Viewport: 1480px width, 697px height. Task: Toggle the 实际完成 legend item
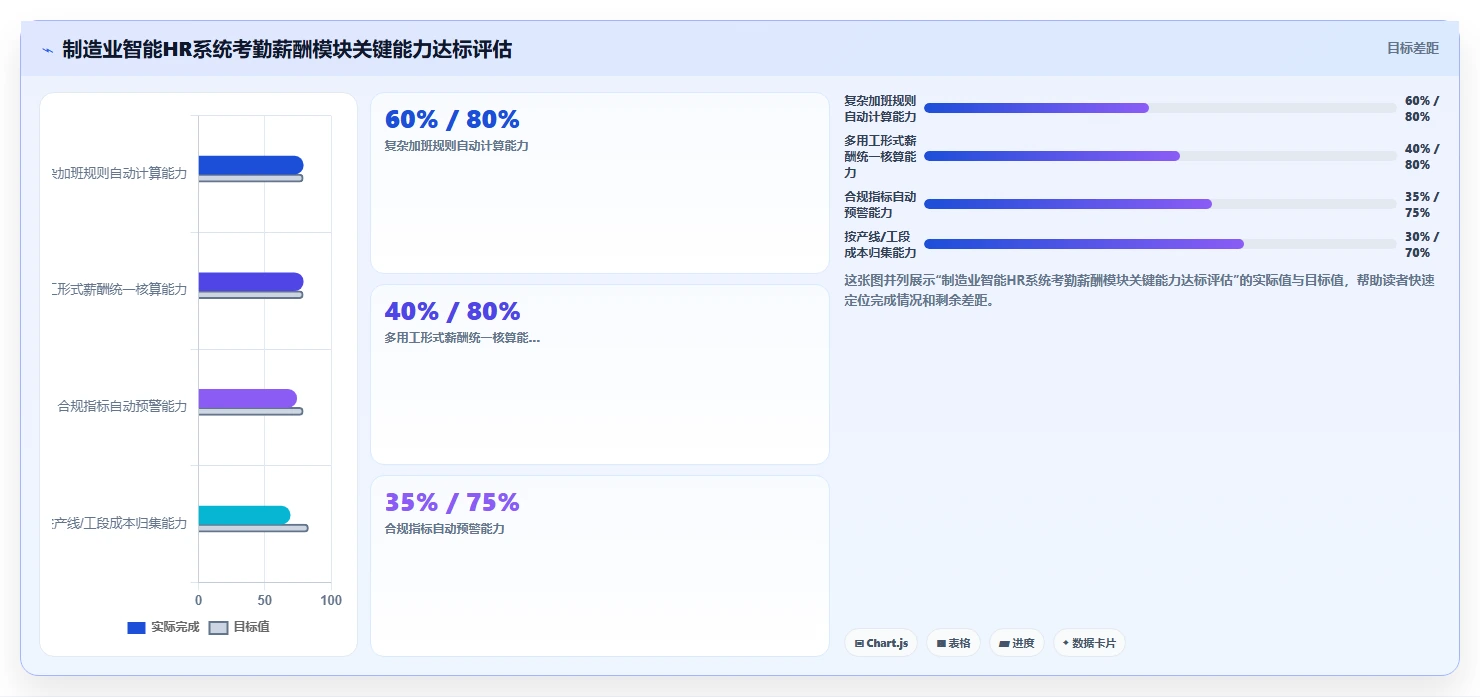tap(163, 627)
